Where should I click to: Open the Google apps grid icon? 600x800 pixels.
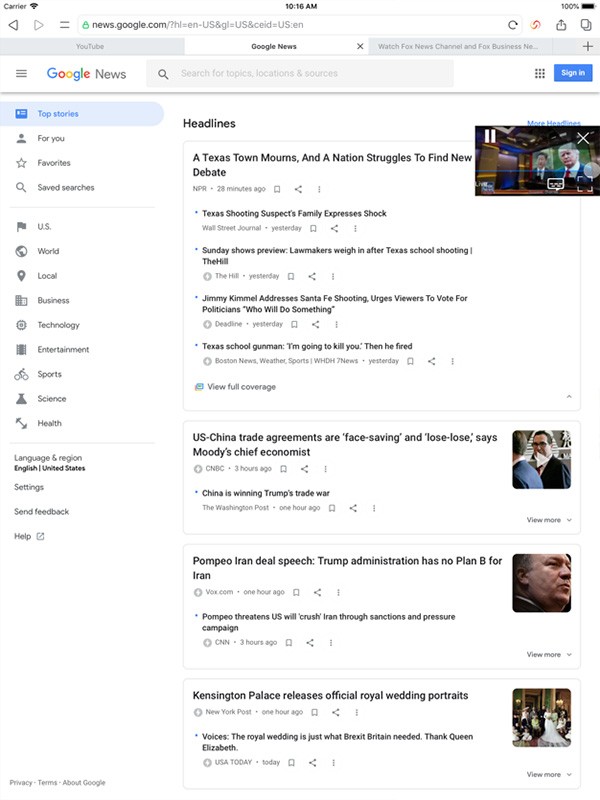point(540,73)
